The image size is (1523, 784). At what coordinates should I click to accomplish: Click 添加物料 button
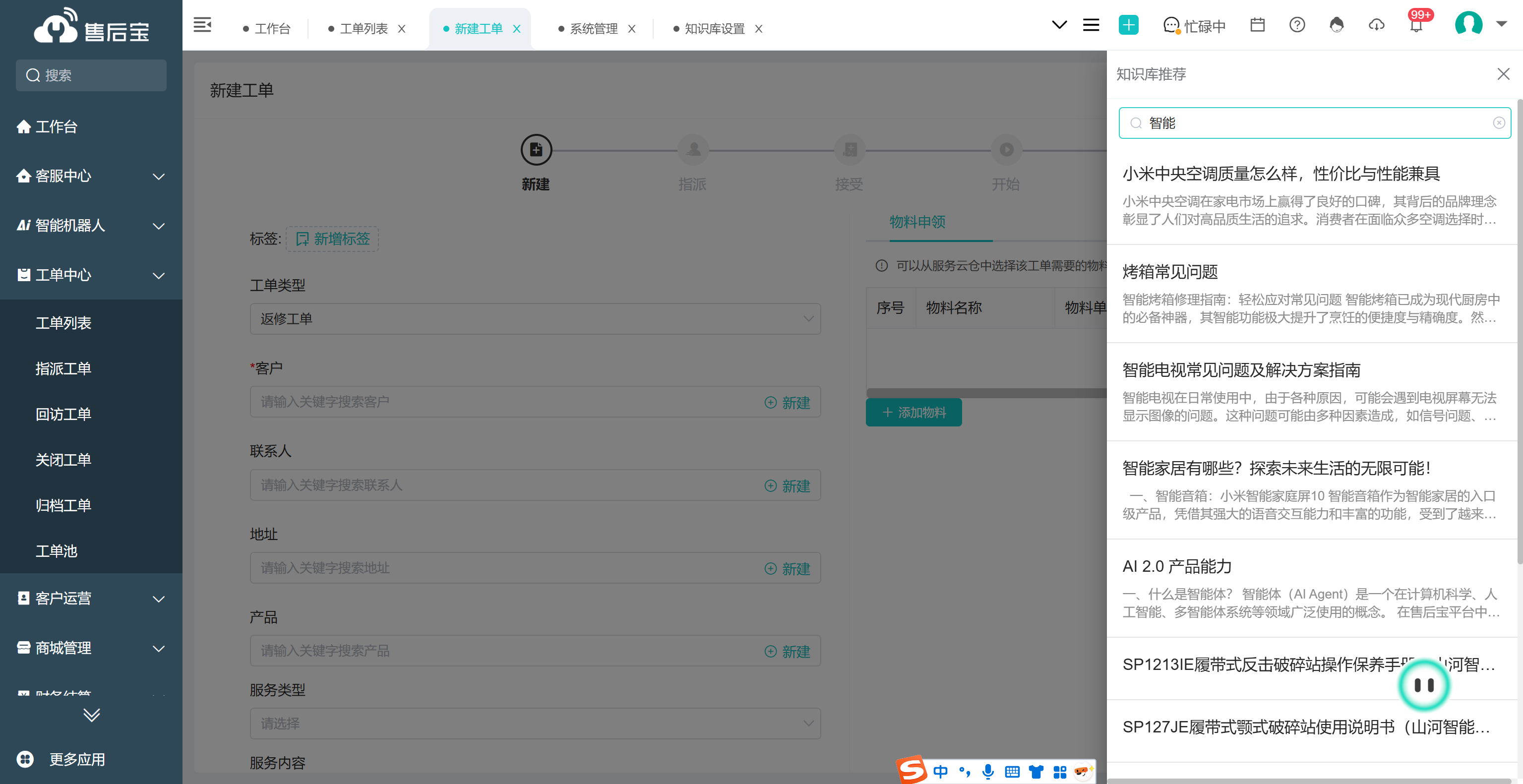pos(914,413)
